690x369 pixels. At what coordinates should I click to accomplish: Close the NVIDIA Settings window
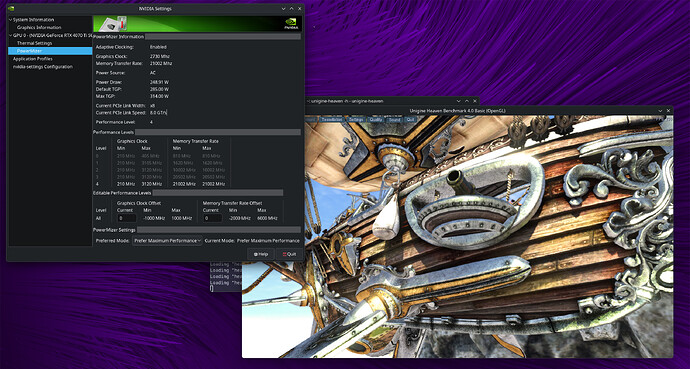pos(300,8)
